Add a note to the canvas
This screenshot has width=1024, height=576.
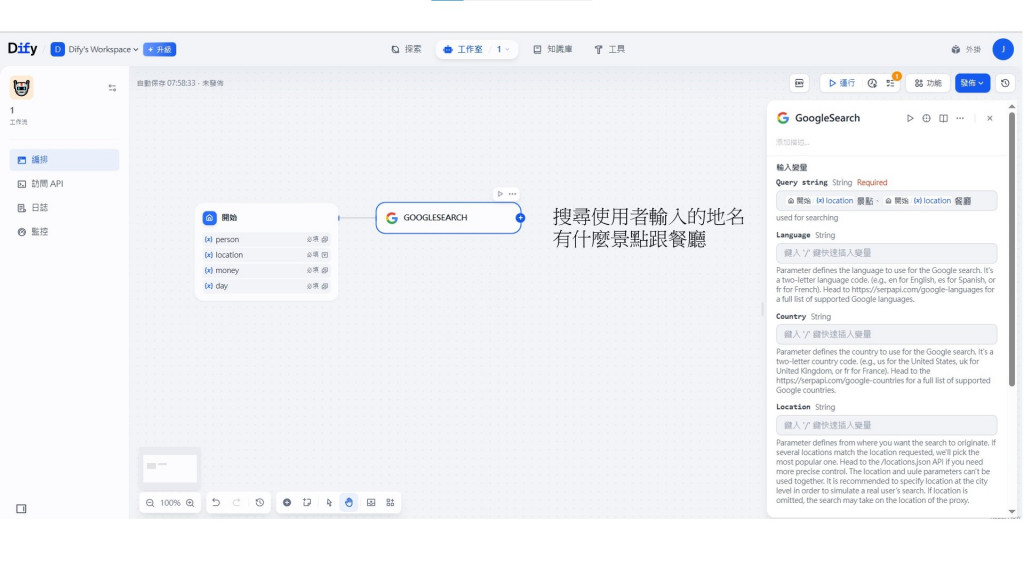click(307, 502)
